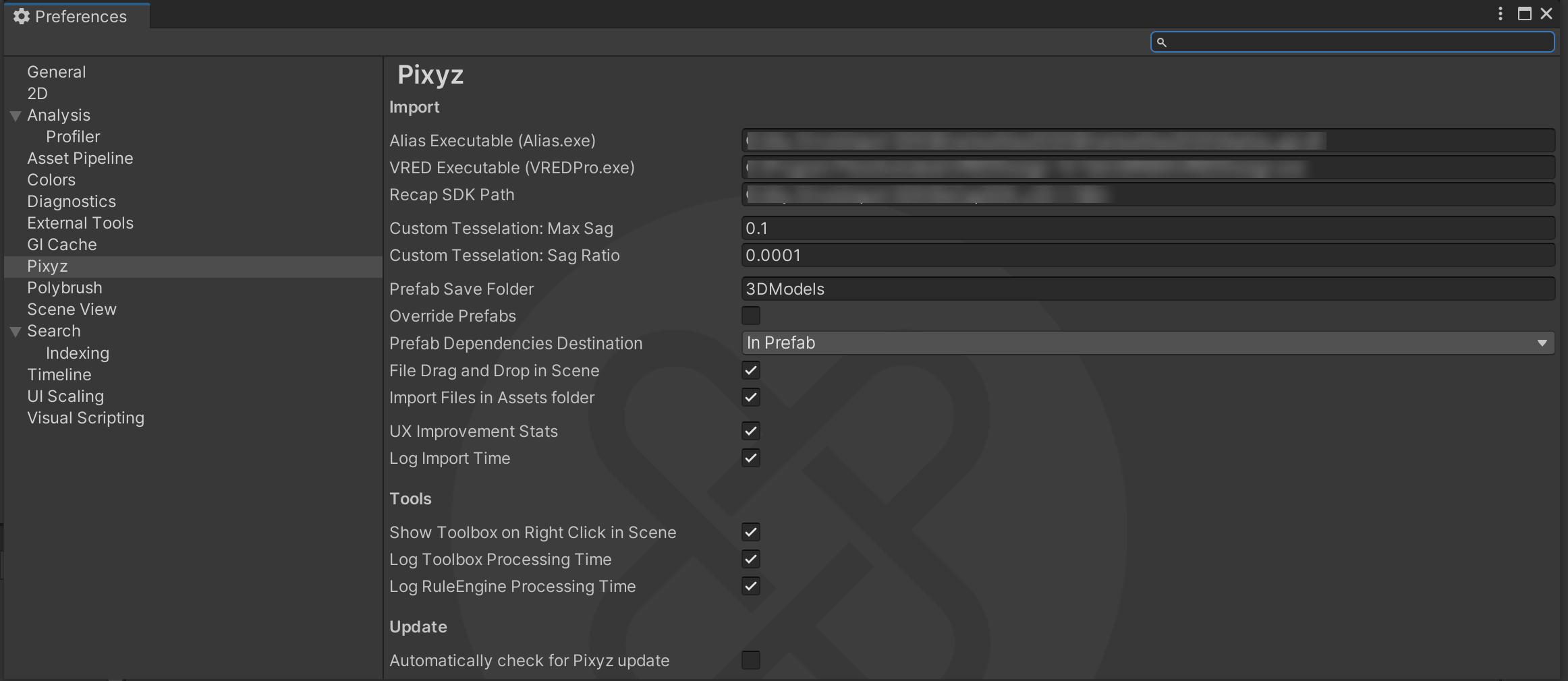The height and width of the screenshot is (681, 1568).
Task: Uncheck Import Files in Assets folder
Action: pyautogui.click(x=751, y=397)
